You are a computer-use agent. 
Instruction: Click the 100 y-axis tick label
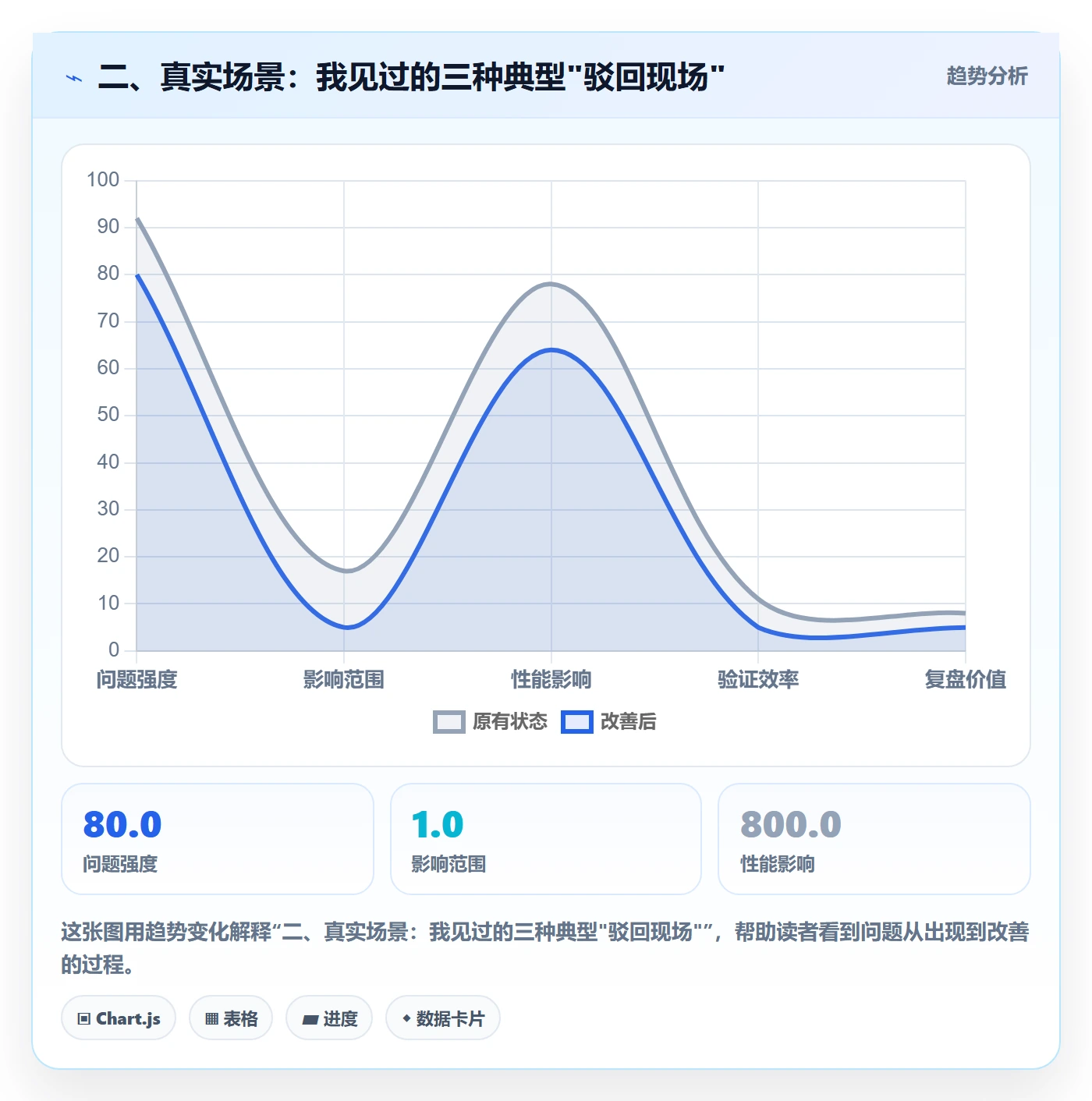103,180
